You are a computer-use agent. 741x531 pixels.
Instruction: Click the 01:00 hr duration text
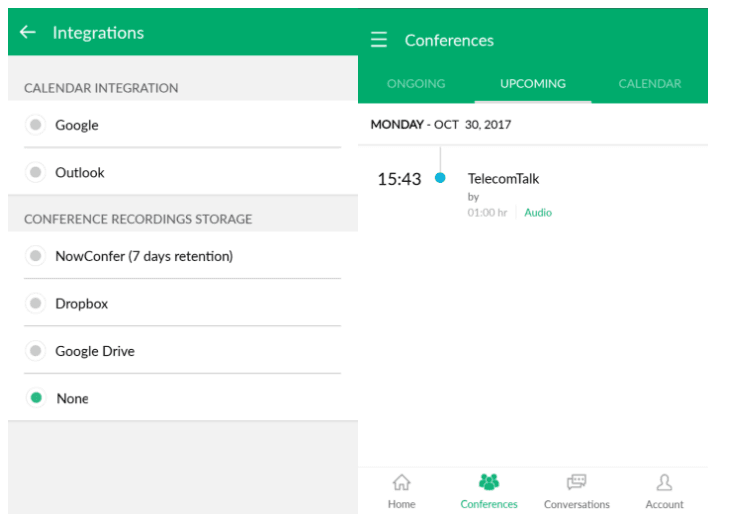tap(487, 213)
